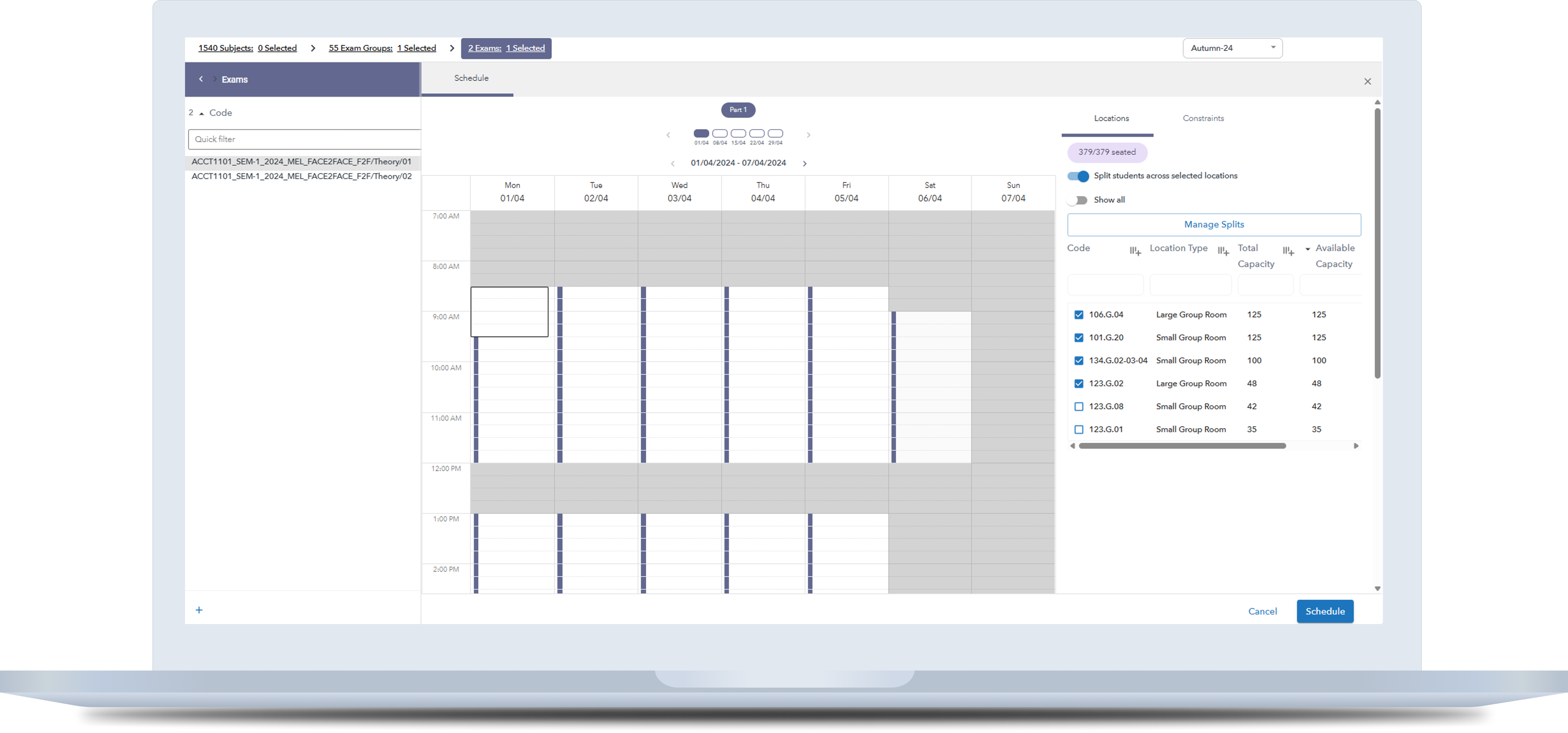Select exam row ending Theory/01
The height and width of the screenshot is (733, 1568).
pyautogui.click(x=302, y=162)
